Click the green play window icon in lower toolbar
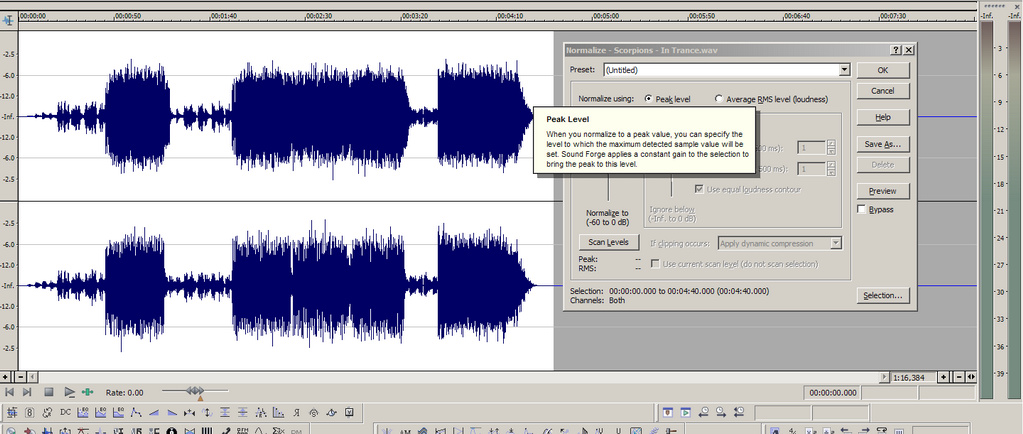1023x434 pixels. [x=686, y=412]
